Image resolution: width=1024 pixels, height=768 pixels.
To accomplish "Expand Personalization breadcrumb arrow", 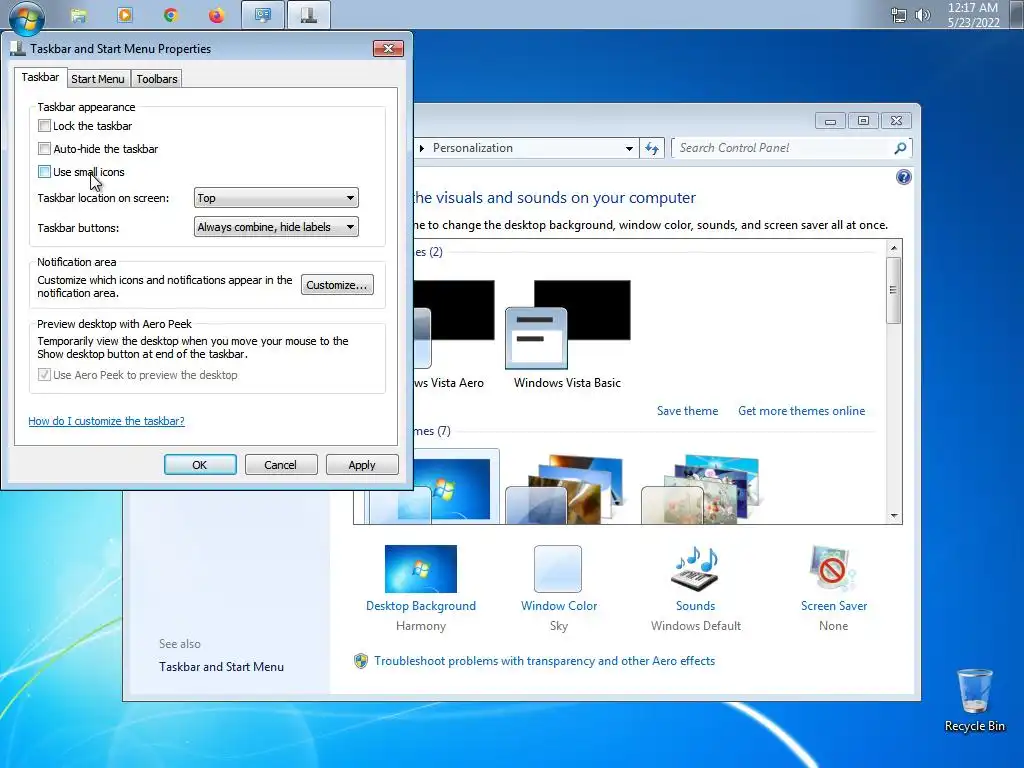I will tap(422, 148).
